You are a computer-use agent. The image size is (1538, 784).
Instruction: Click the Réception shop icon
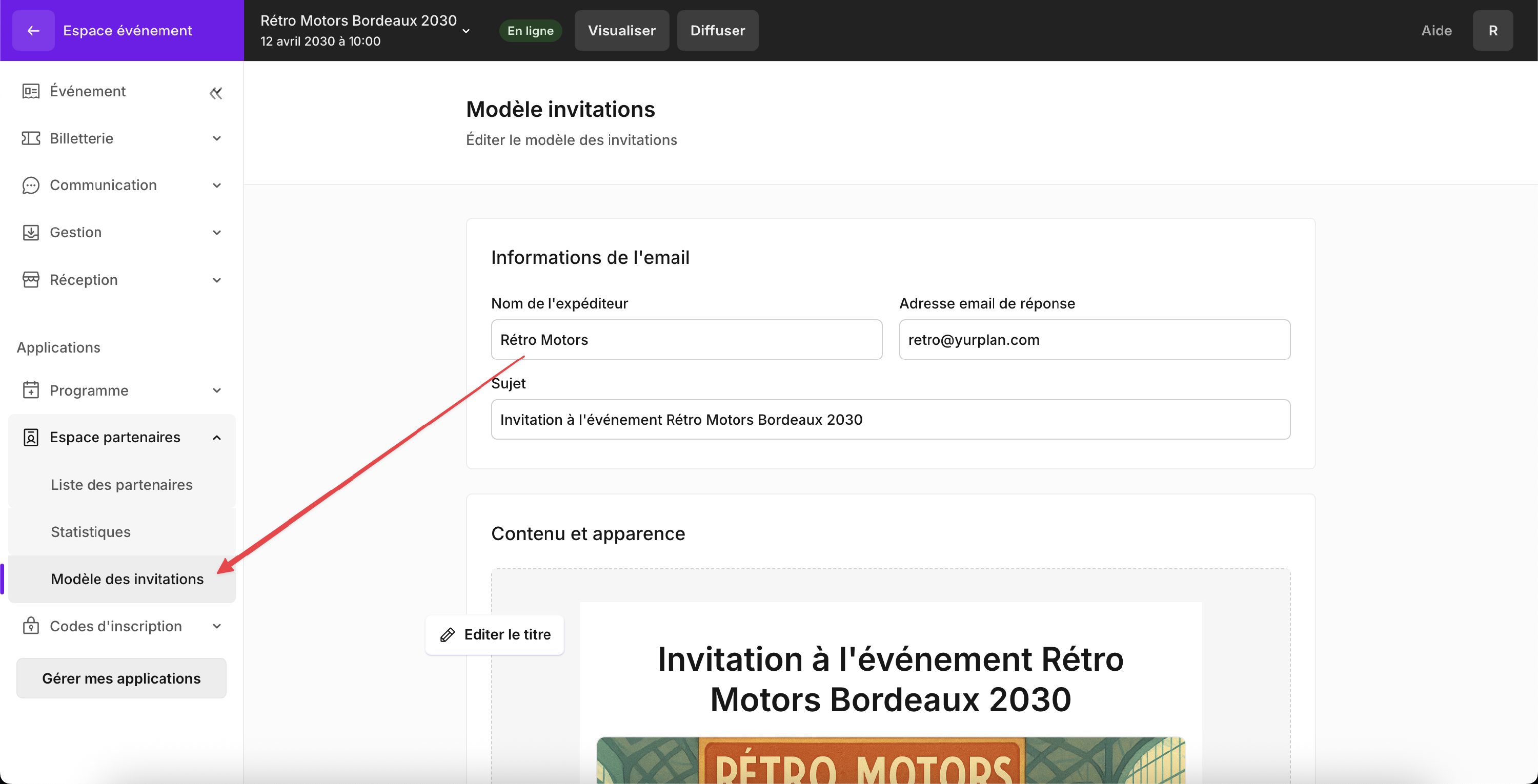pos(30,280)
